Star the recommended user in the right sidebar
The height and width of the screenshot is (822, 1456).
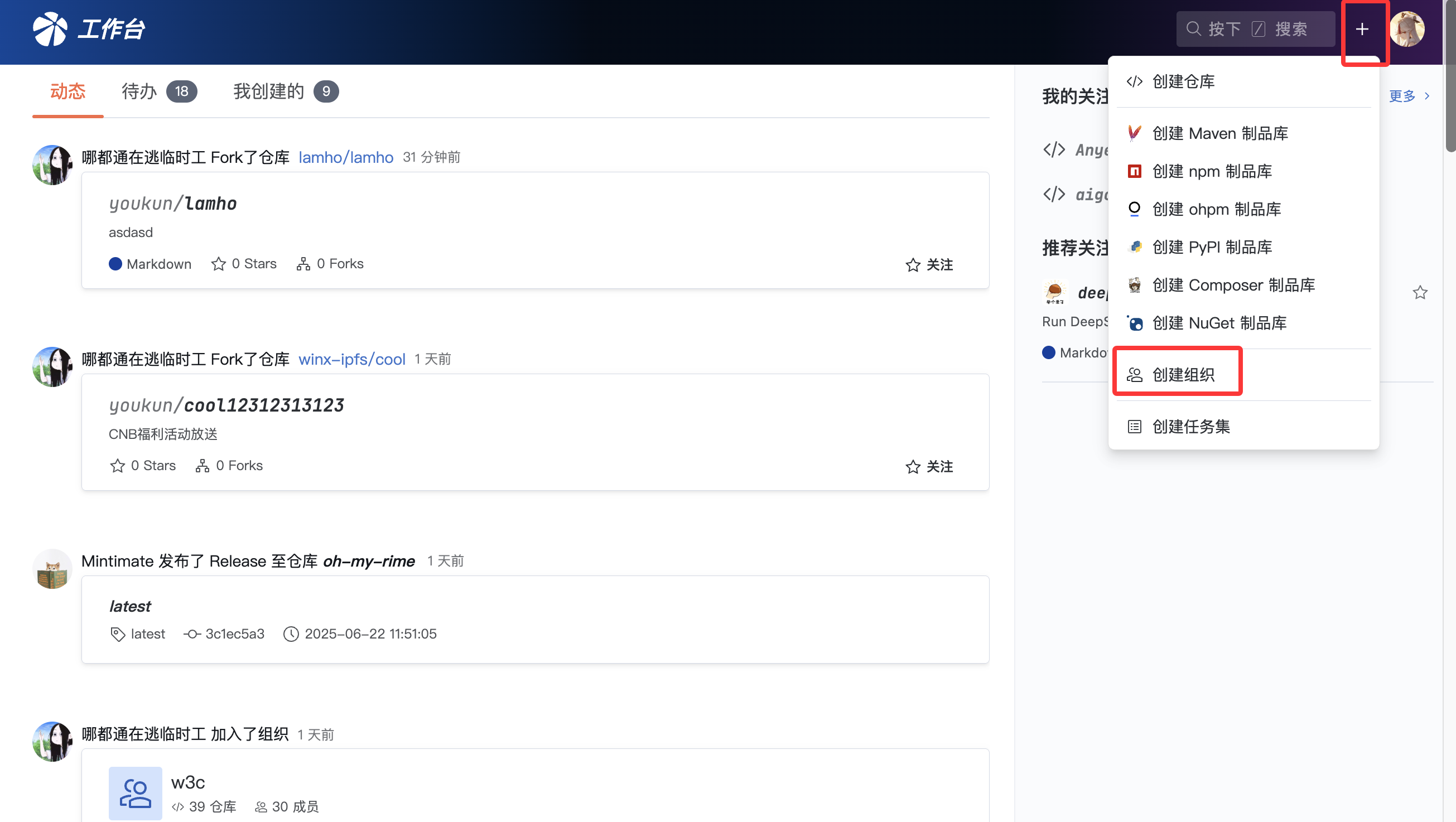[1420, 292]
